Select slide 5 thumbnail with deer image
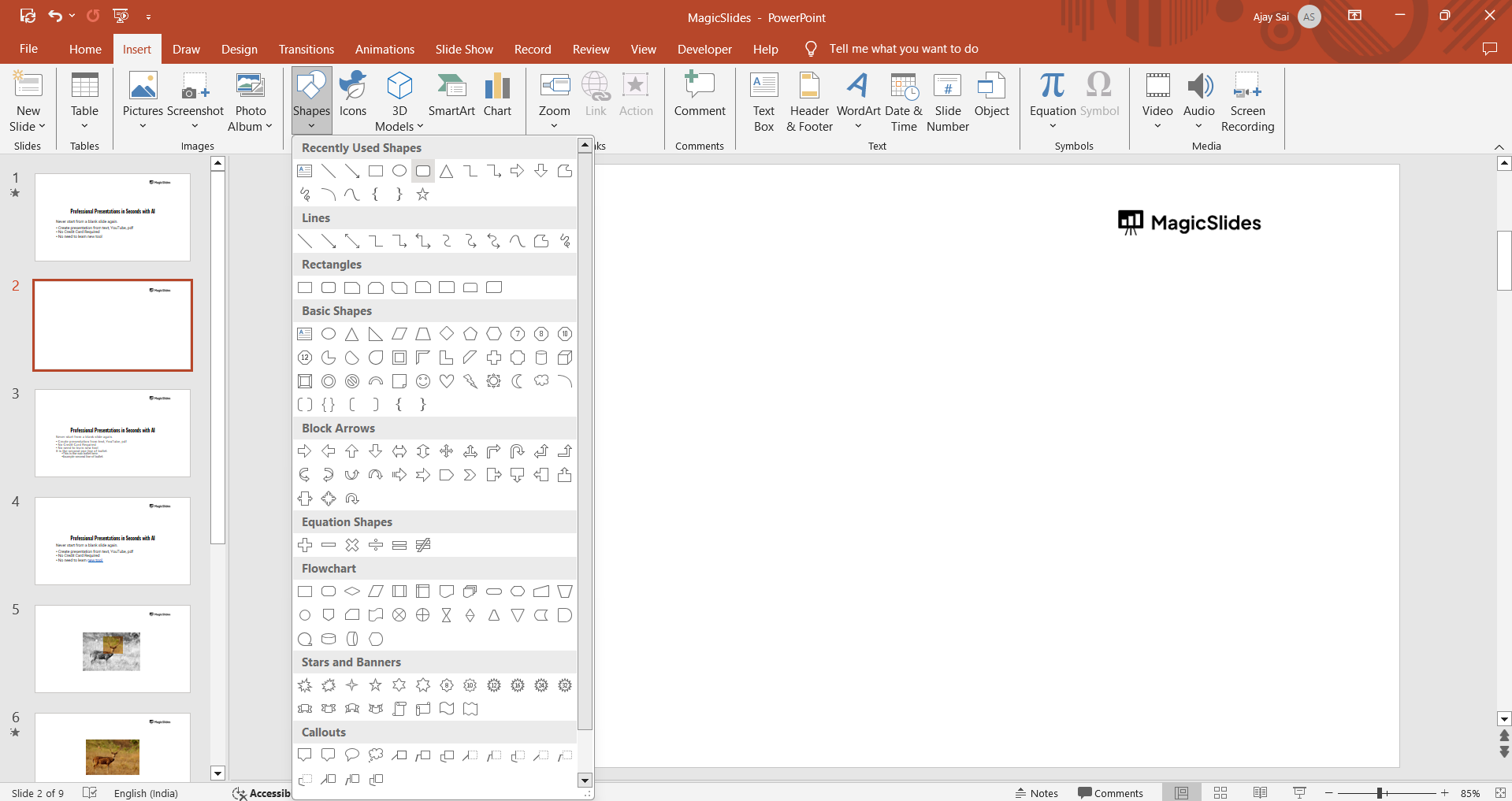 pos(113,649)
